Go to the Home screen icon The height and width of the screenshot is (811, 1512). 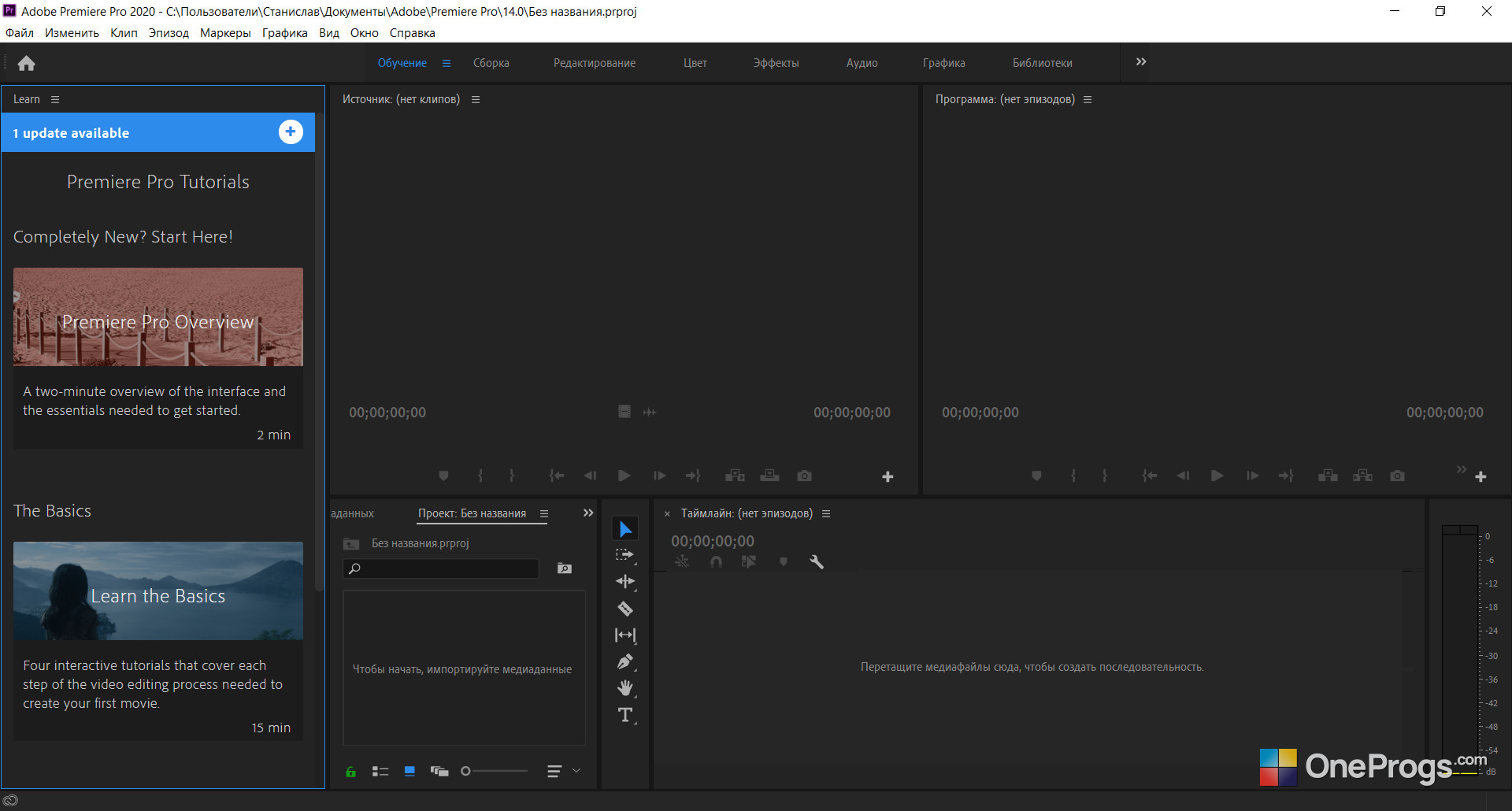26,63
